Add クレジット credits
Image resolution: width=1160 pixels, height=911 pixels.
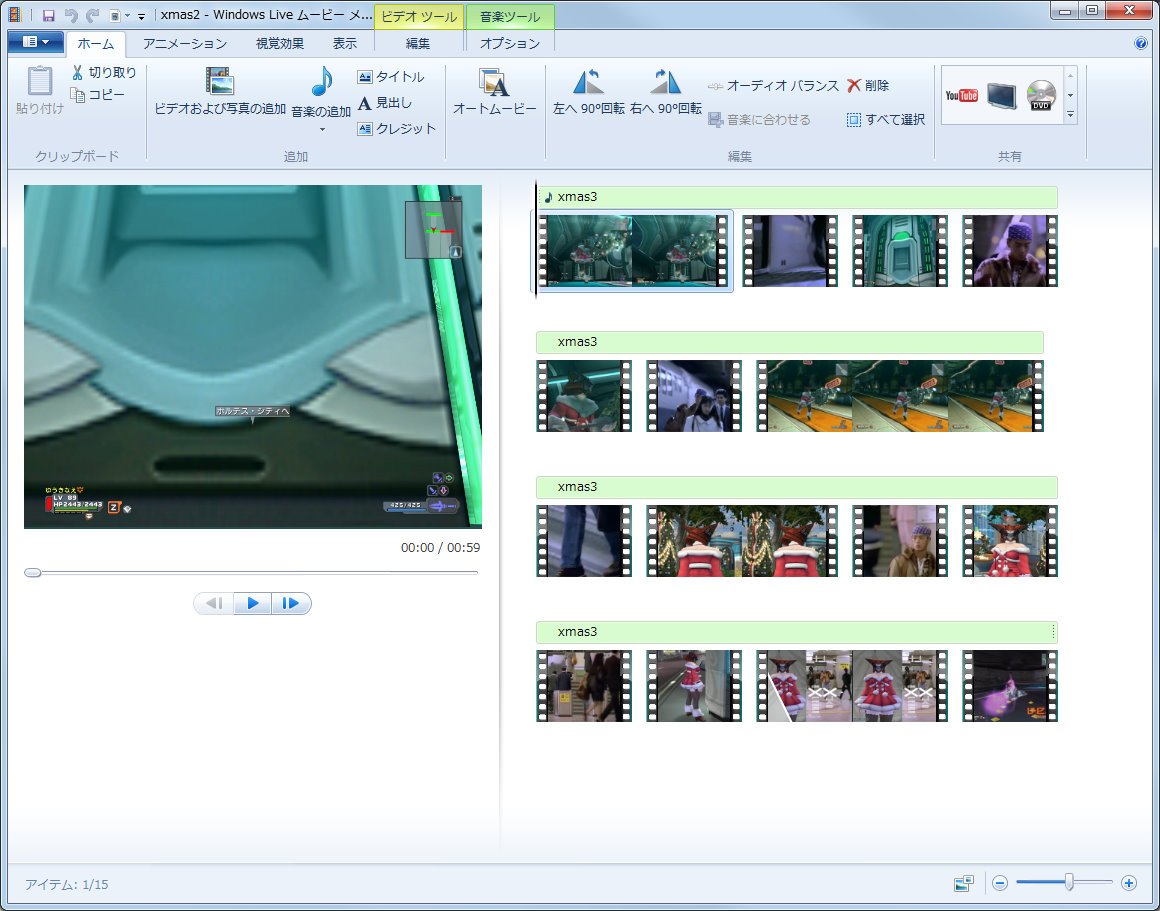pos(397,129)
